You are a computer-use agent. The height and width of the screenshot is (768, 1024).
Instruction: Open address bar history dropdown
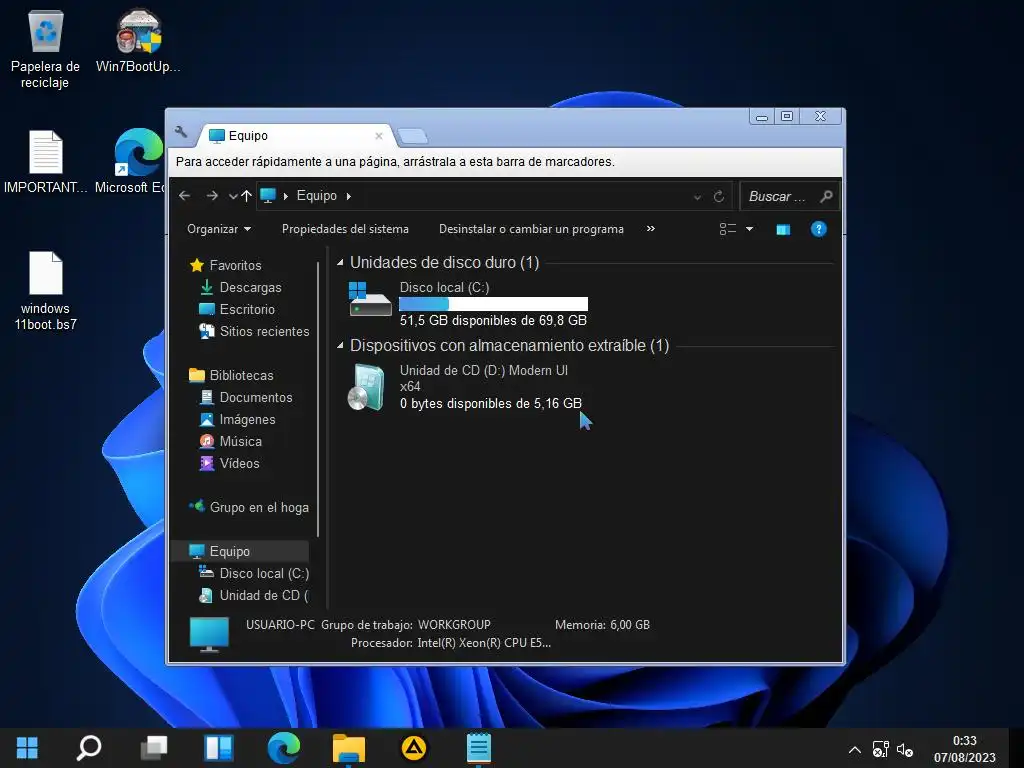[x=697, y=197]
